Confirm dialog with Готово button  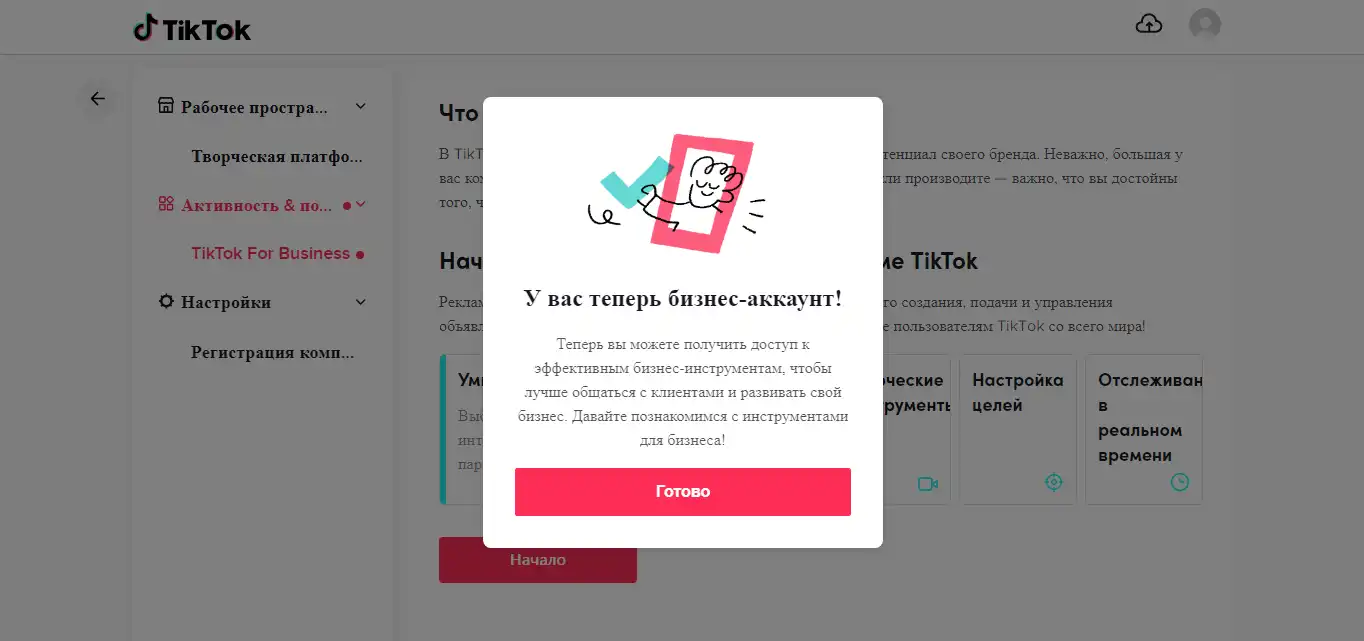[683, 492]
